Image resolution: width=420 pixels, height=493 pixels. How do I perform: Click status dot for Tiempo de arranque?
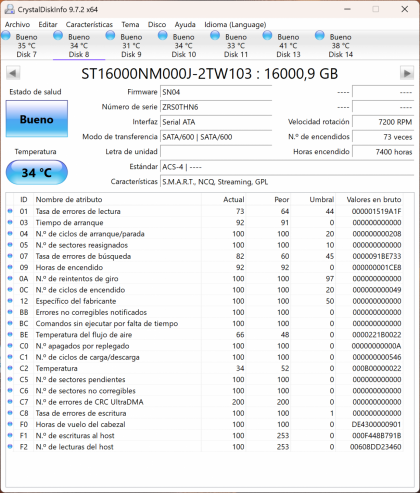point(10,222)
